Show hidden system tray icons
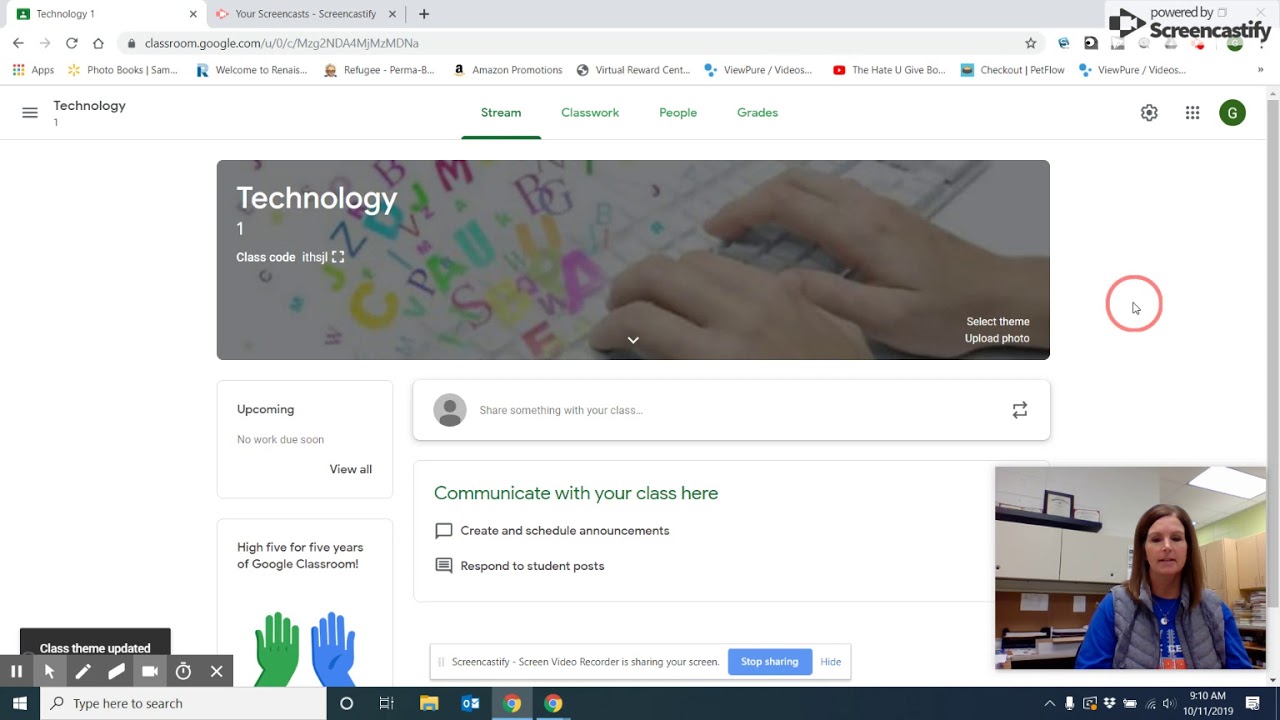The width and height of the screenshot is (1280, 720). tap(1049, 703)
